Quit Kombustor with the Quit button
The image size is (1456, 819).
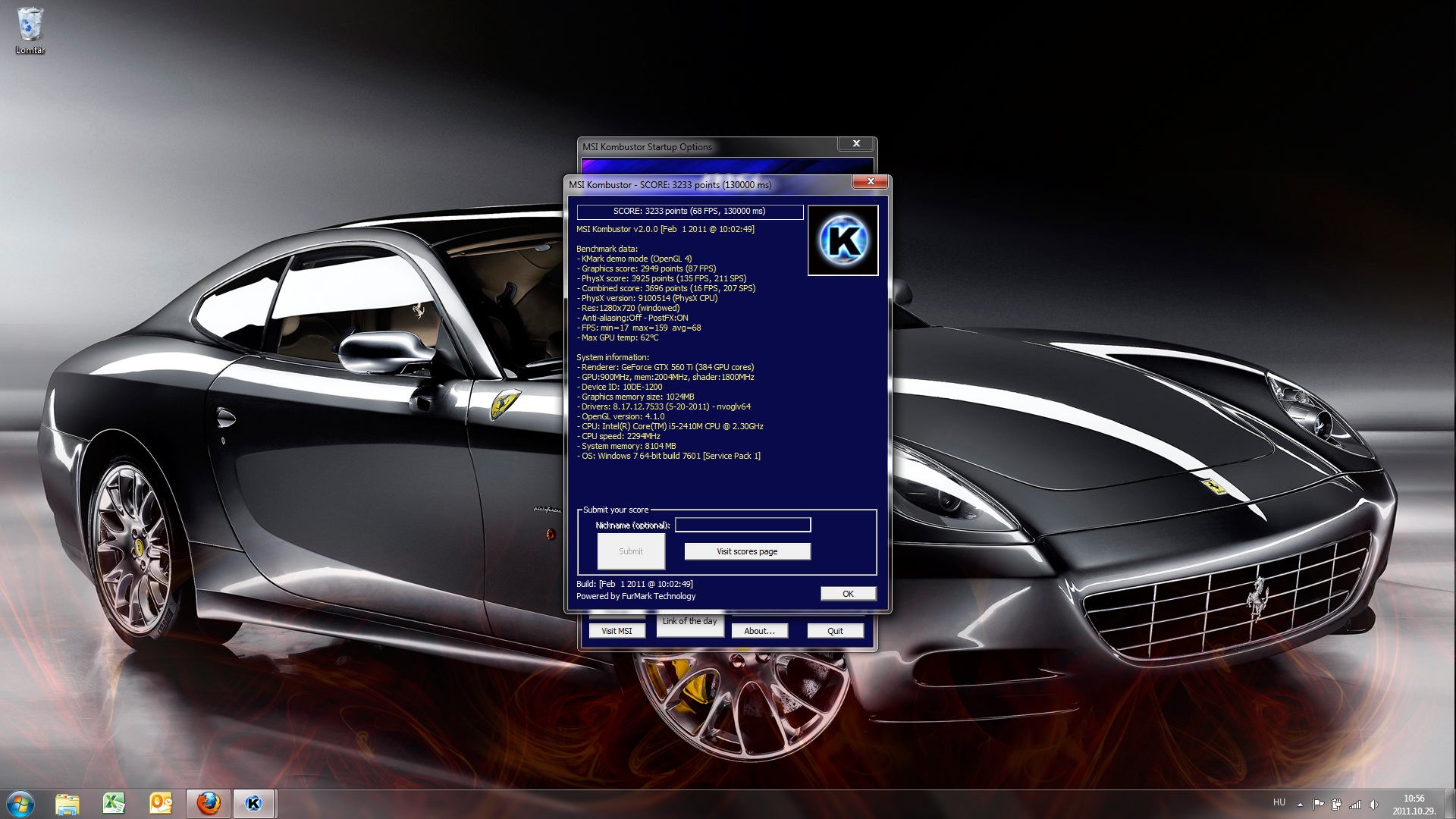coord(835,631)
